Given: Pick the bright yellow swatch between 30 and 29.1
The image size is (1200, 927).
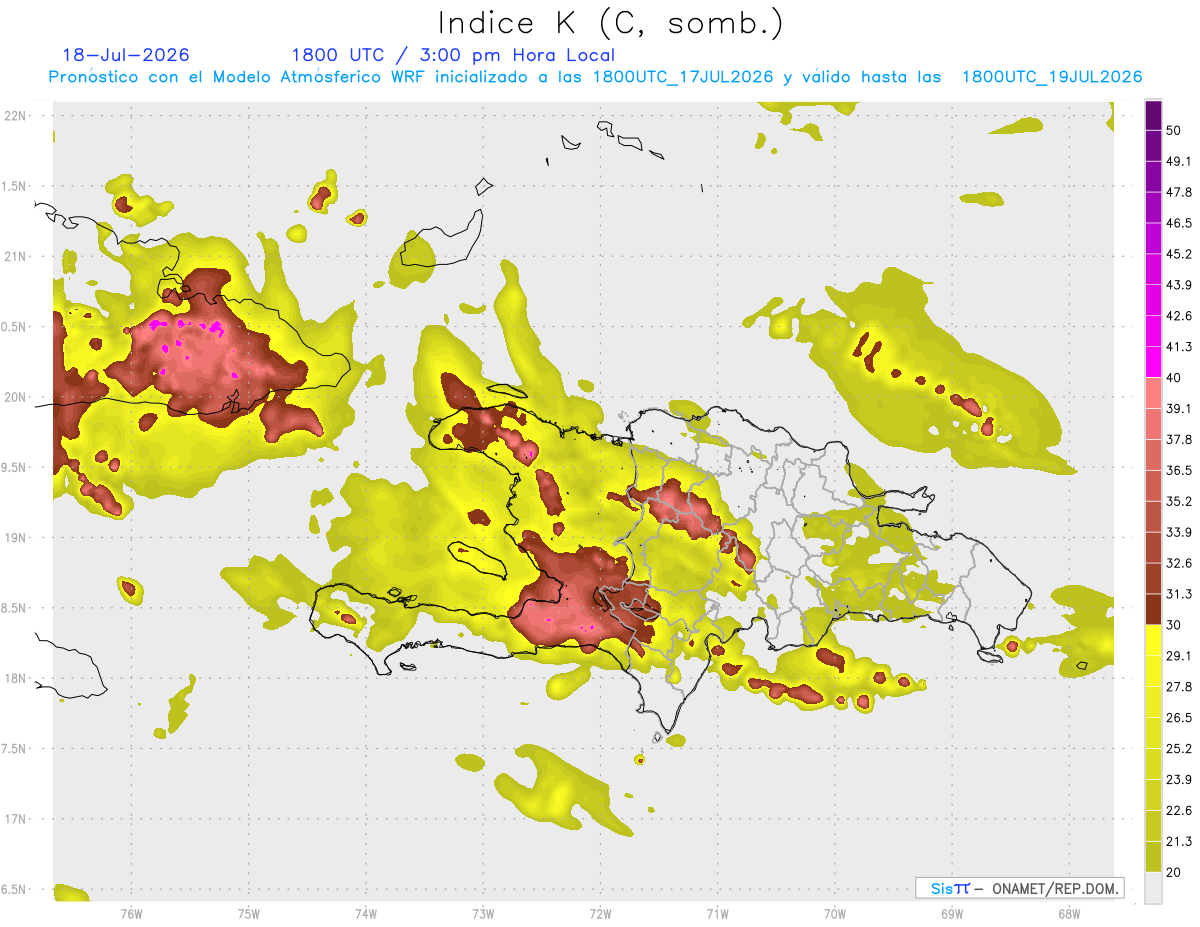Looking at the screenshot, I should point(1153,640).
